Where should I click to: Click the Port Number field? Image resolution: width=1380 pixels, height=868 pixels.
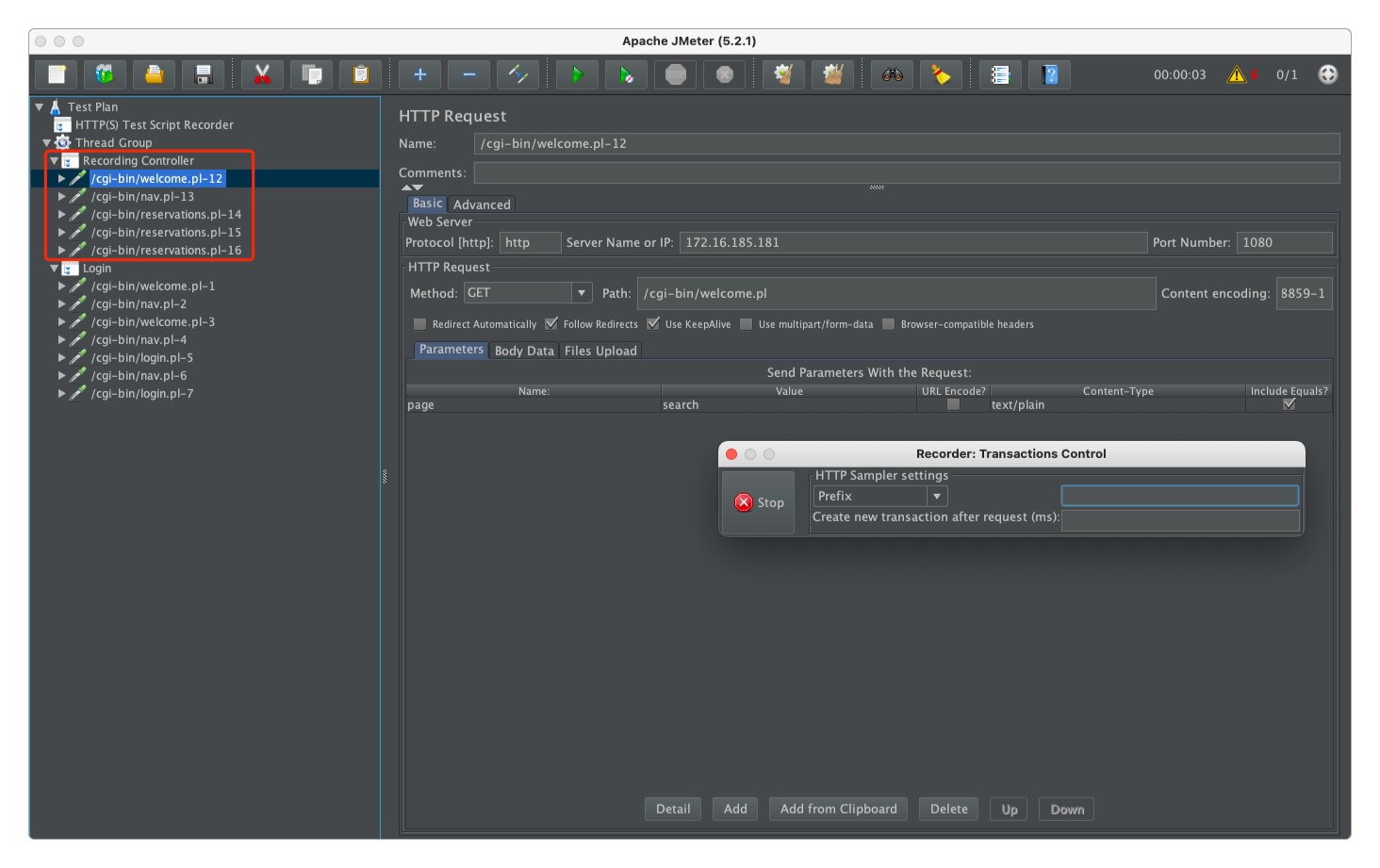click(1285, 242)
